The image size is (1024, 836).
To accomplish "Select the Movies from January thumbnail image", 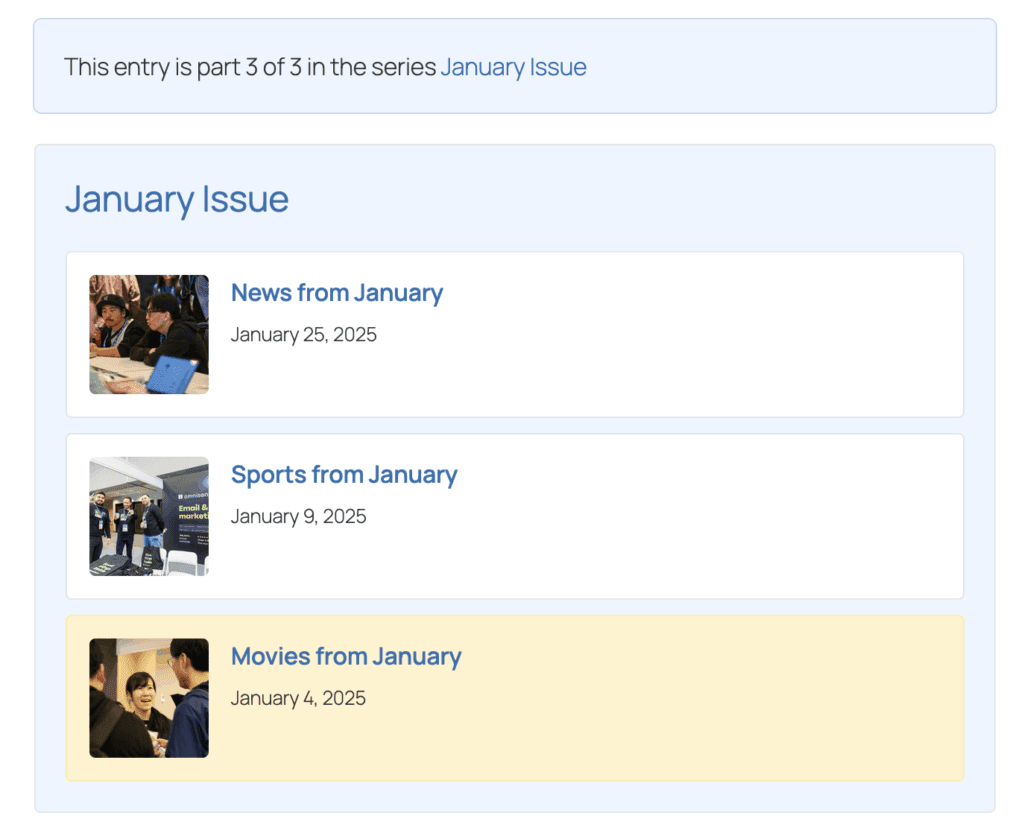I will click(148, 697).
